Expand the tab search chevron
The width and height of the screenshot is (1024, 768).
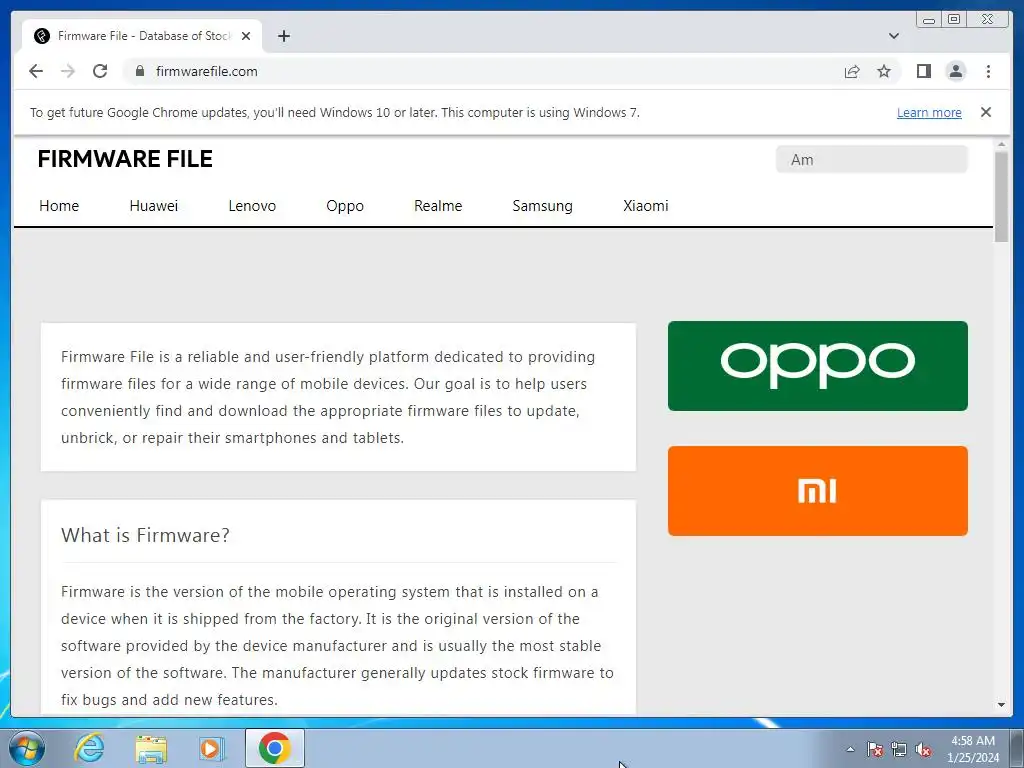coord(894,36)
